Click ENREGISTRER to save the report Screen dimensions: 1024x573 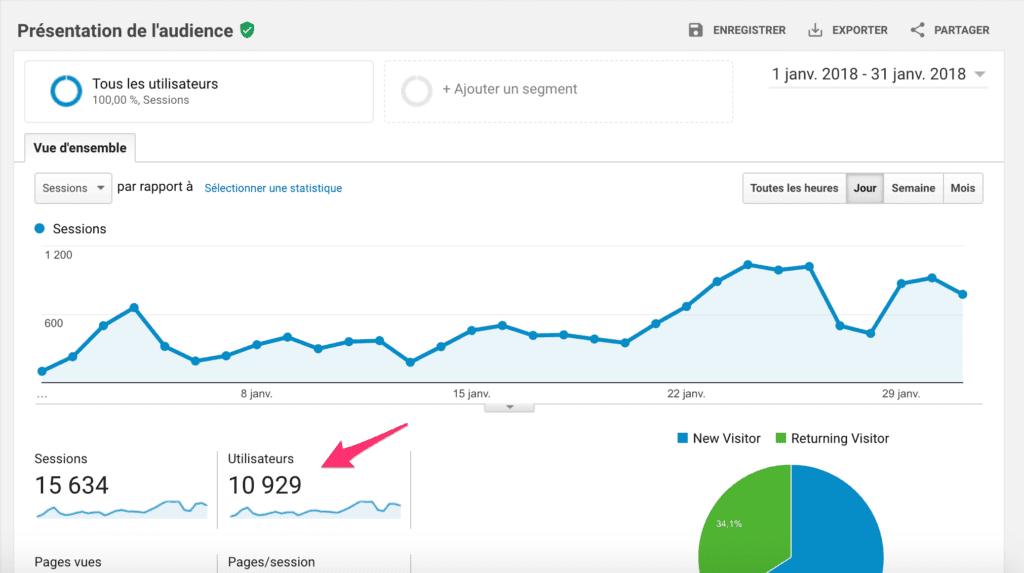pyautogui.click(x=749, y=30)
